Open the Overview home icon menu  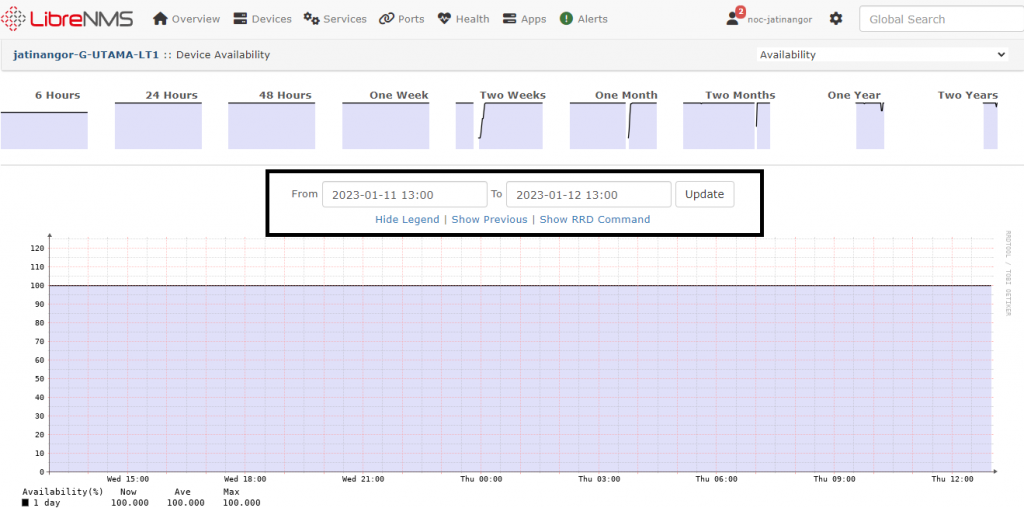click(x=186, y=19)
